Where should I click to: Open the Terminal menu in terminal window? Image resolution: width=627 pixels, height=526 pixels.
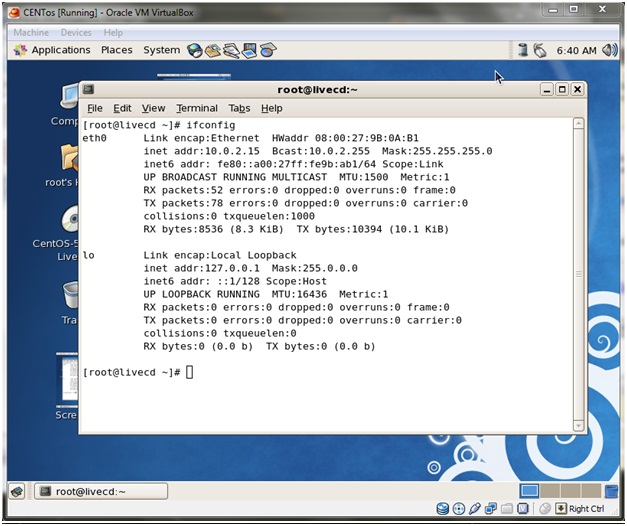click(197, 108)
